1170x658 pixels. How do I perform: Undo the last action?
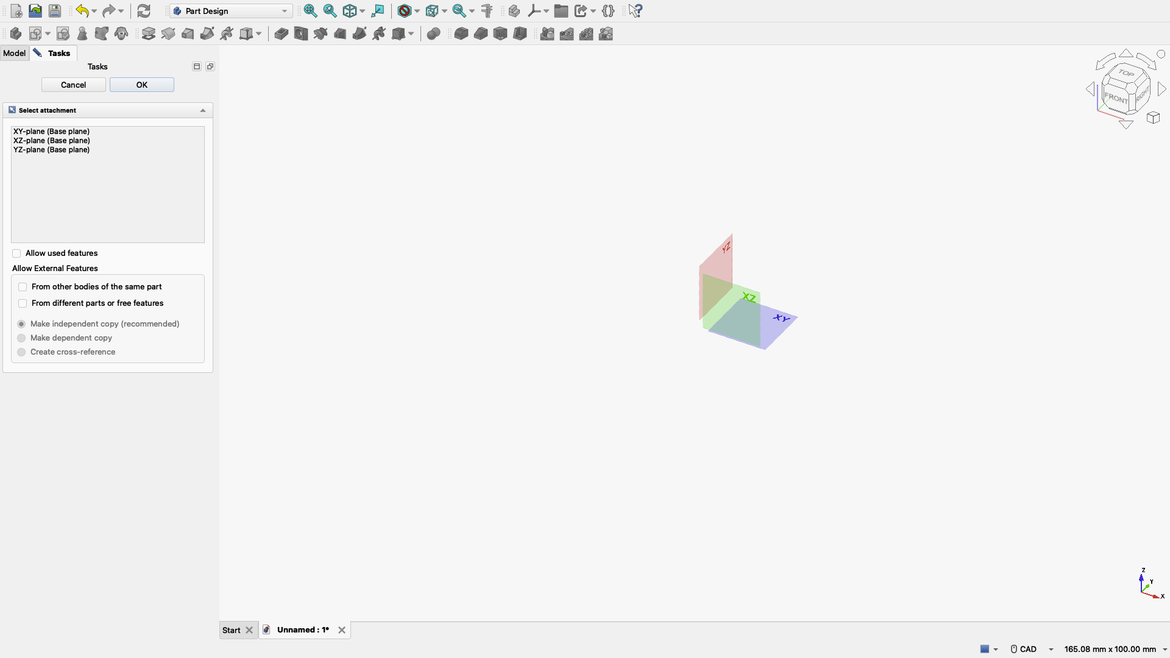[x=80, y=10]
